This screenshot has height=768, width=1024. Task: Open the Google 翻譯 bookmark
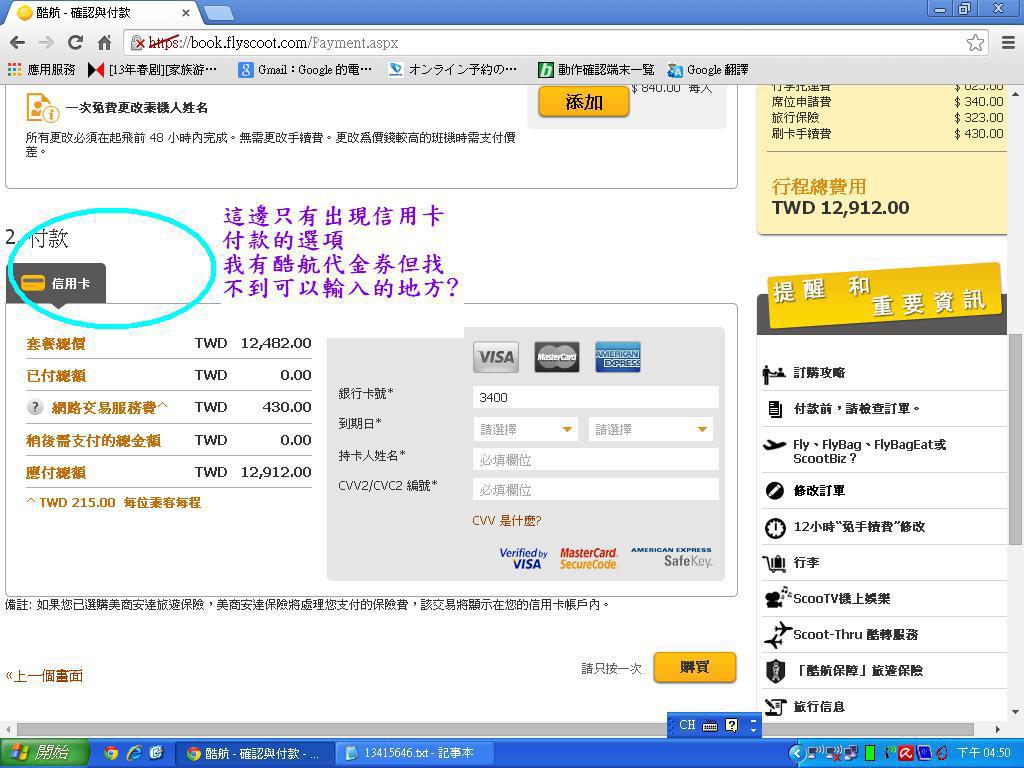(x=708, y=69)
